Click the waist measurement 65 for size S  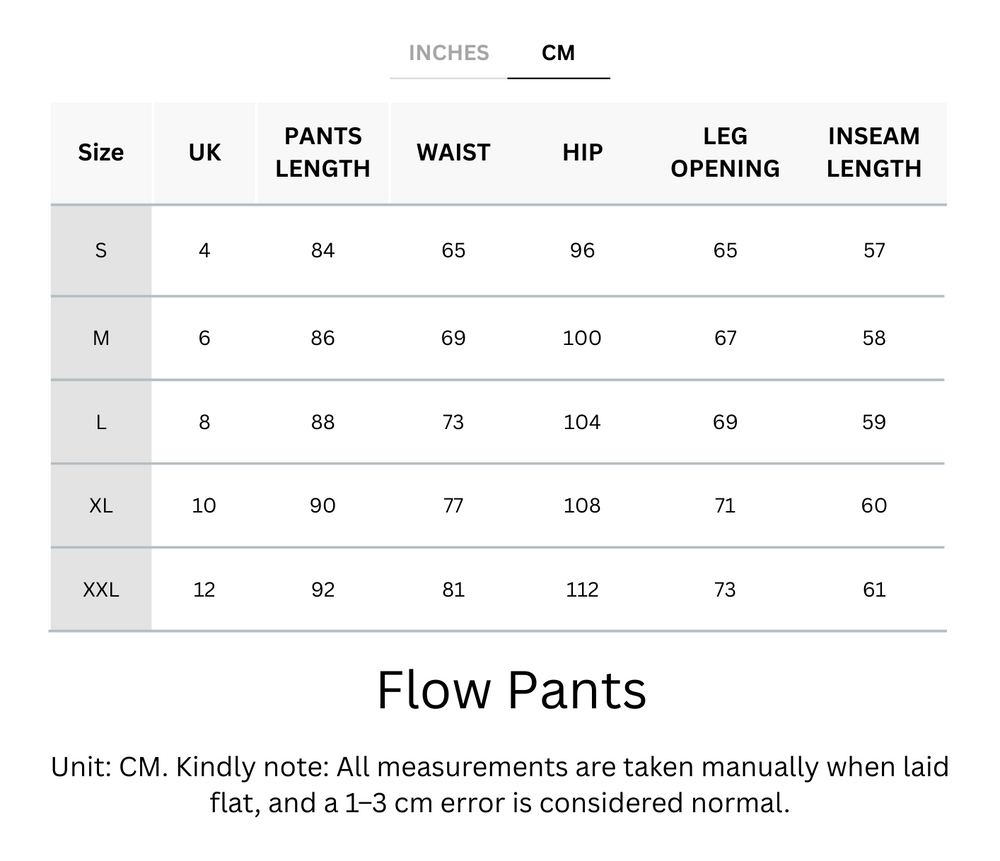(x=453, y=251)
